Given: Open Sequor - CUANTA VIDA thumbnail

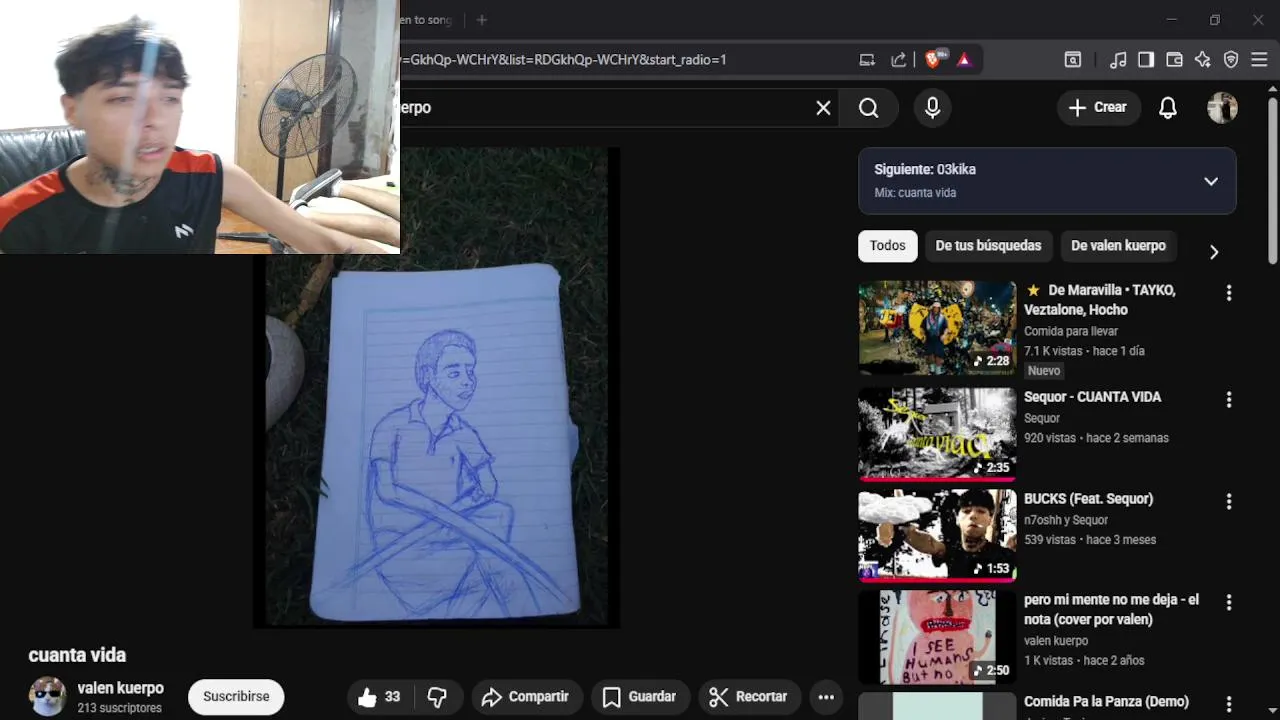Looking at the screenshot, I should click(x=937, y=433).
